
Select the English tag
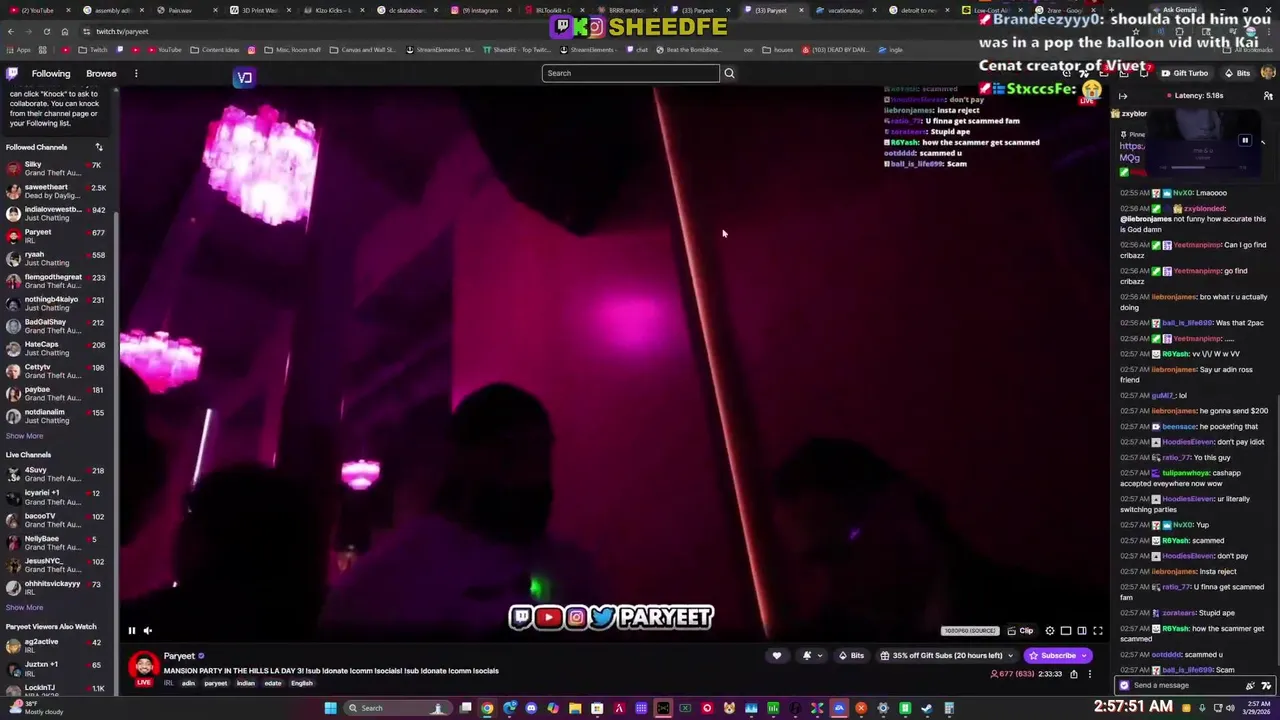pyautogui.click(x=302, y=683)
